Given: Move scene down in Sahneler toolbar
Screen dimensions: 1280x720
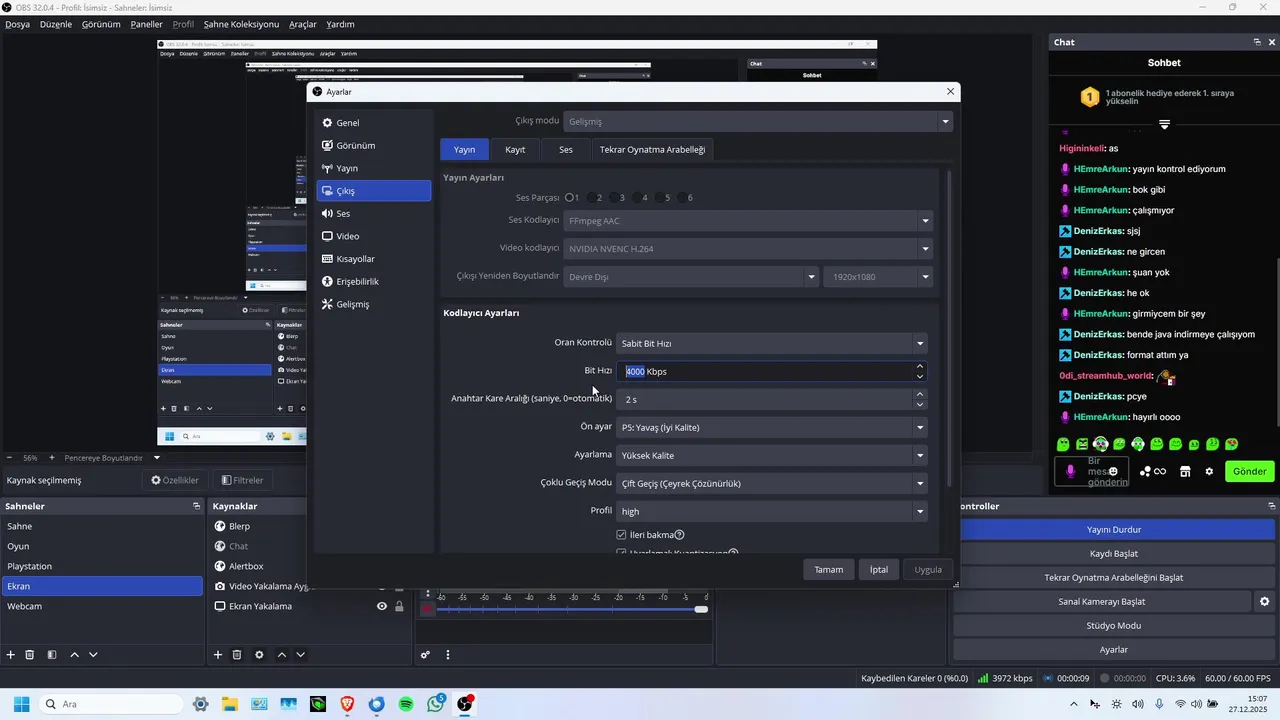Looking at the screenshot, I should point(93,655).
